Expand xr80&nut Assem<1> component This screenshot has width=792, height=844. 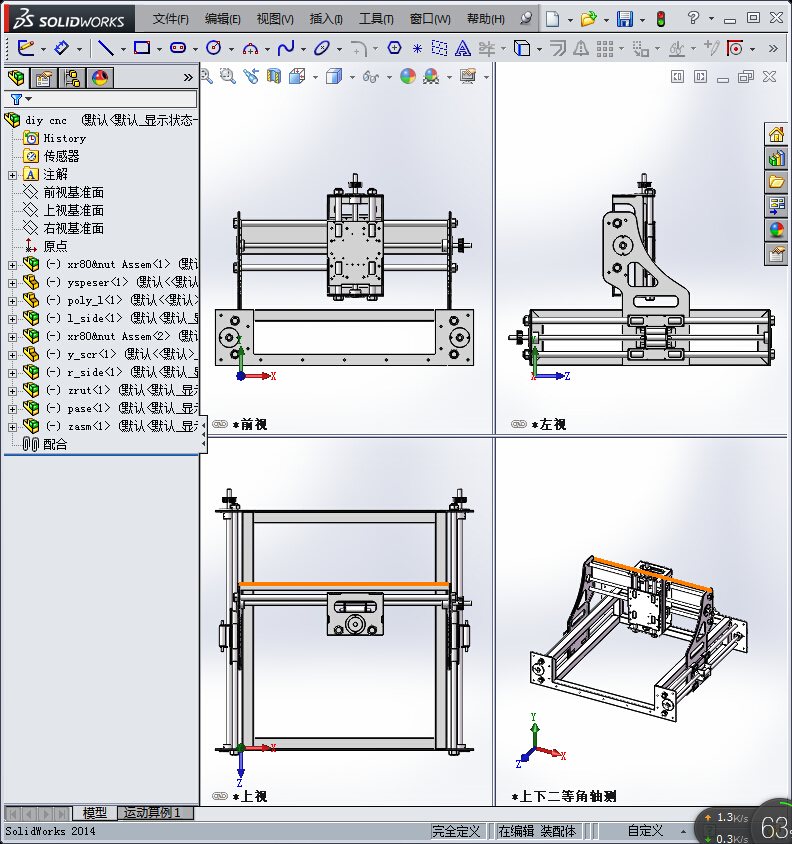(x=12, y=265)
